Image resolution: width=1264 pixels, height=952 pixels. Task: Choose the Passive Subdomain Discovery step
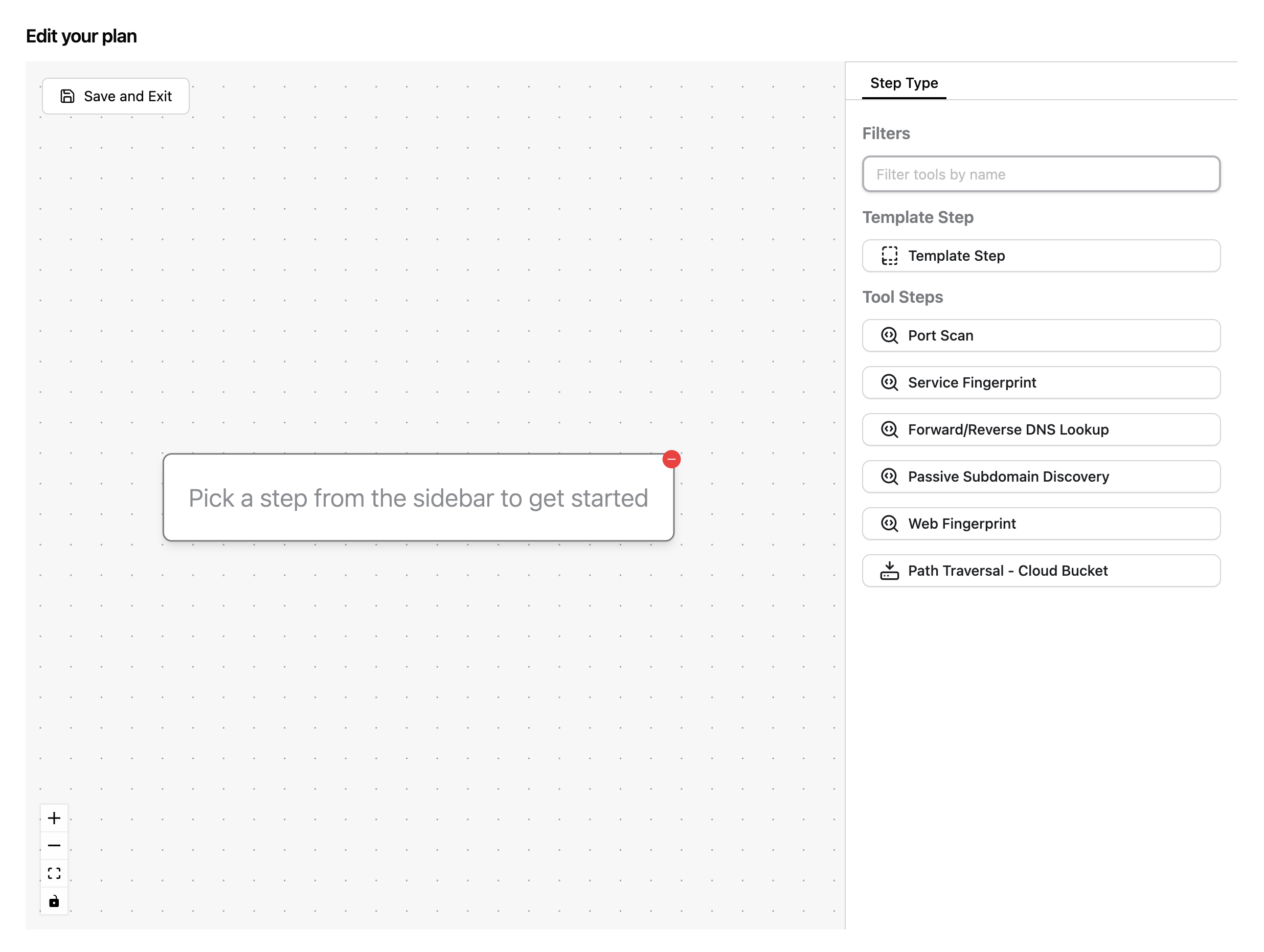1041,477
